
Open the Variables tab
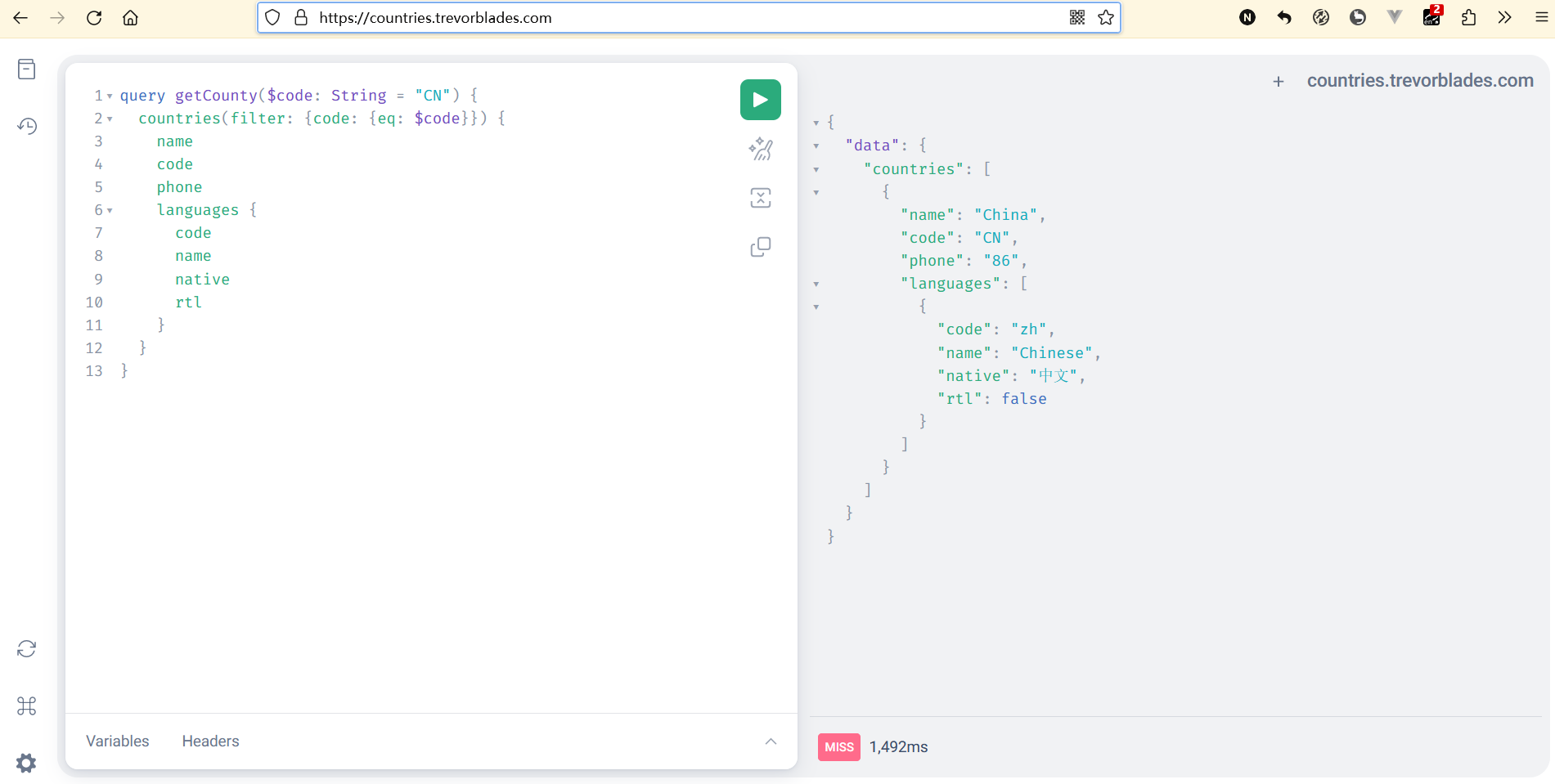[118, 741]
